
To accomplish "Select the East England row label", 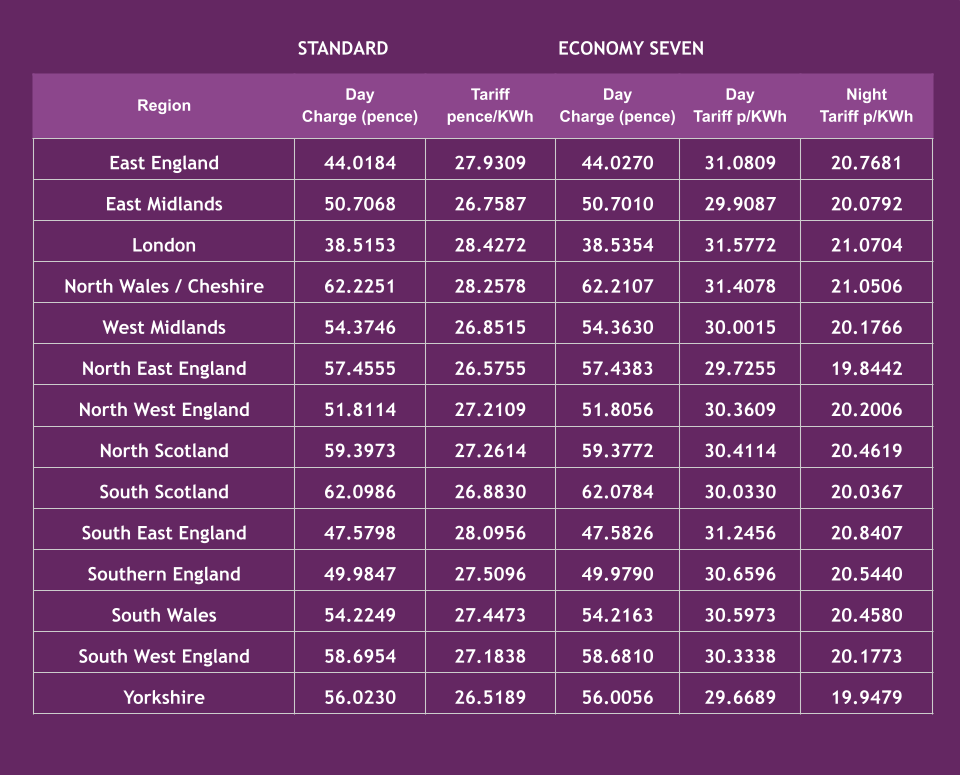I will [x=164, y=163].
